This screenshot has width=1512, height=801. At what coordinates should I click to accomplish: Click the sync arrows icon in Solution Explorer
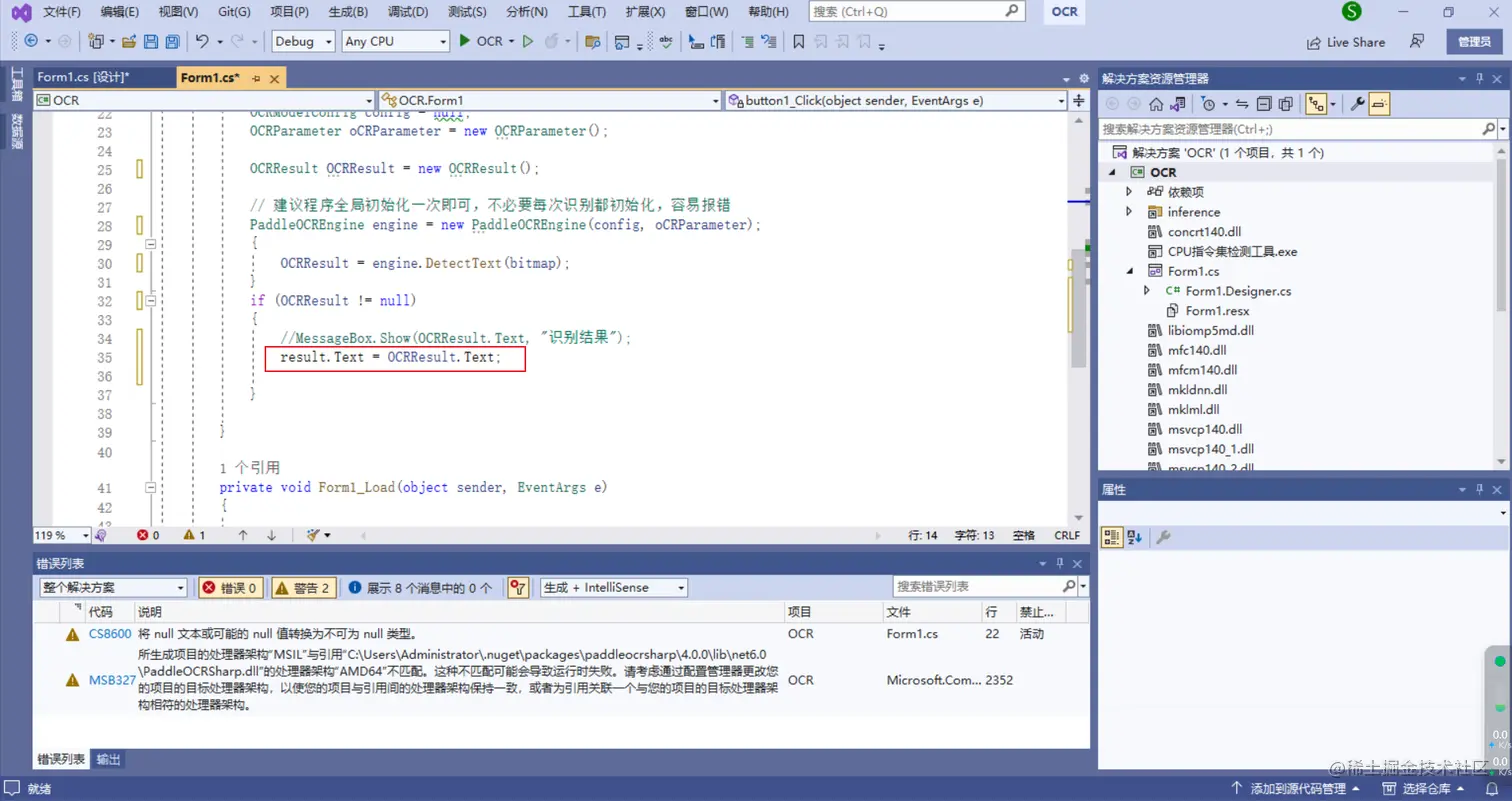click(1242, 104)
